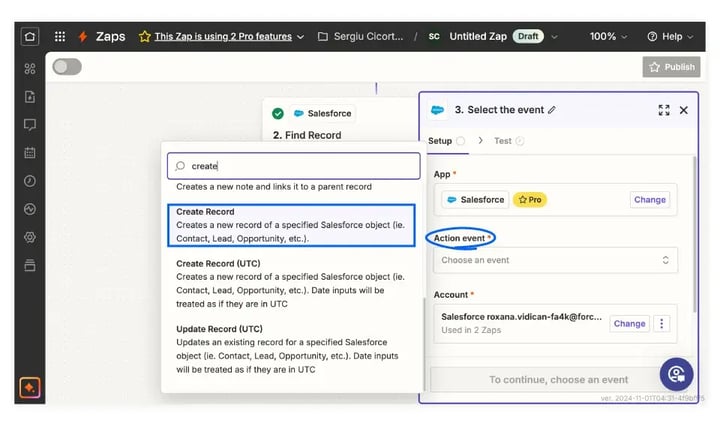This screenshot has height=426, width=720.
Task: Open the Sergiu Cicort folder breadcrumb
Action: coord(368,36)
